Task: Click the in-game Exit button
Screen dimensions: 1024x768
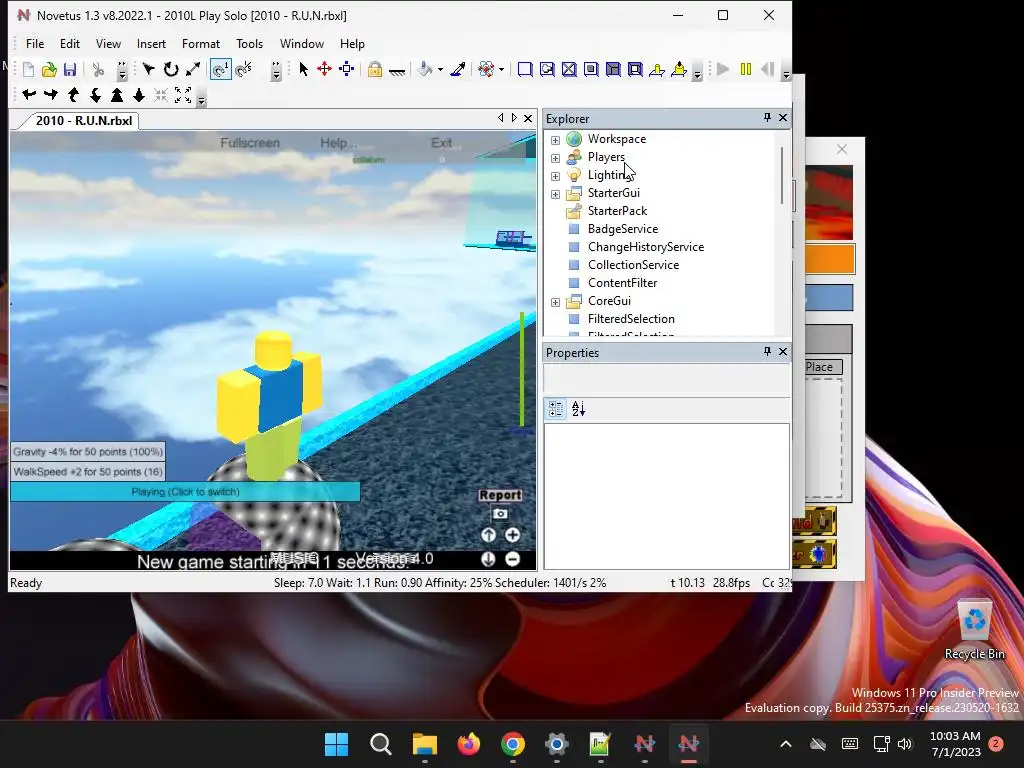Action: pyautogui.click(x=441, y=143)
